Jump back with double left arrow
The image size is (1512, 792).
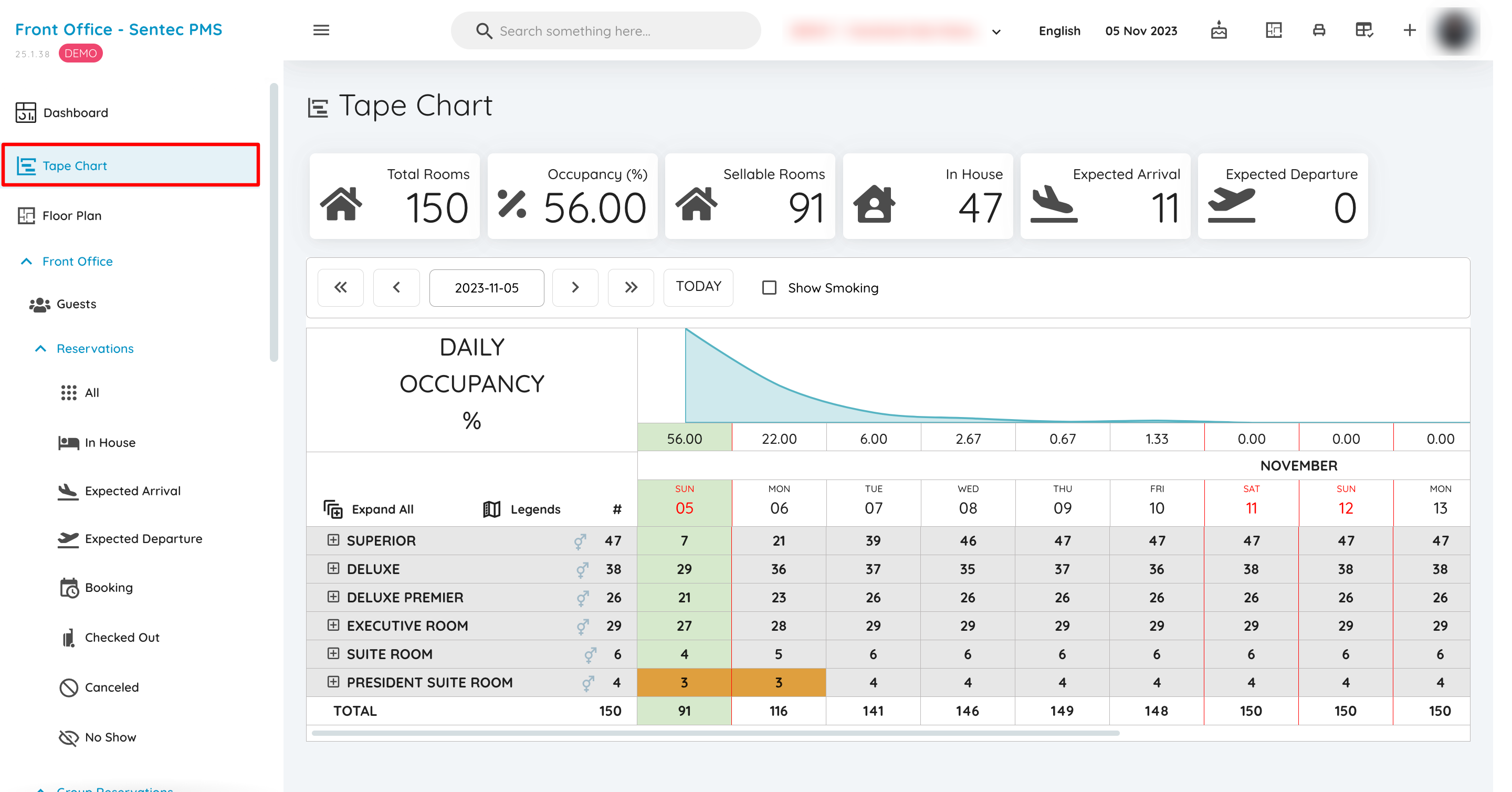(x=340, y=288)
